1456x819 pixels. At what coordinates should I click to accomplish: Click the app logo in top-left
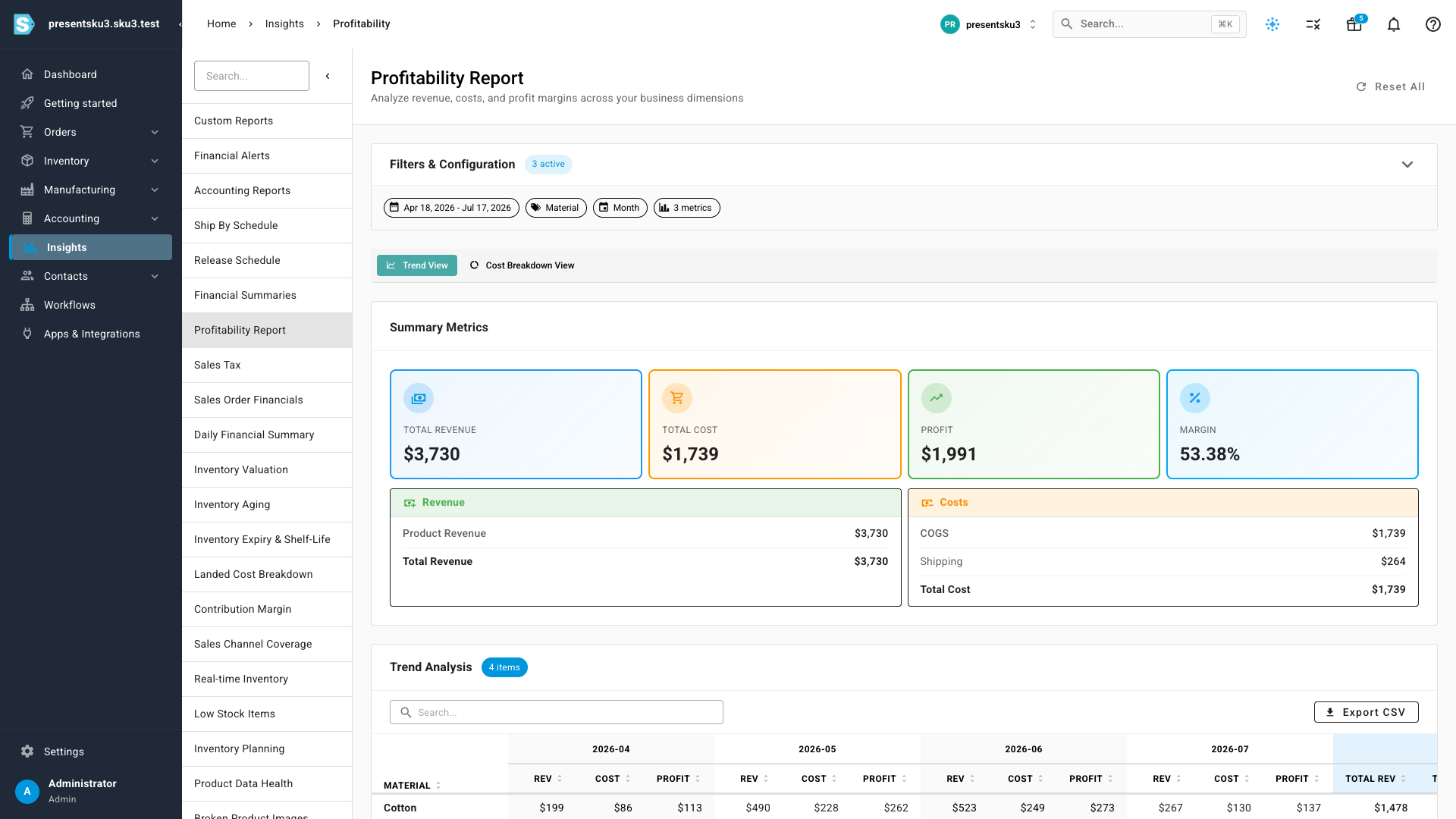click(x=24, y=24)
